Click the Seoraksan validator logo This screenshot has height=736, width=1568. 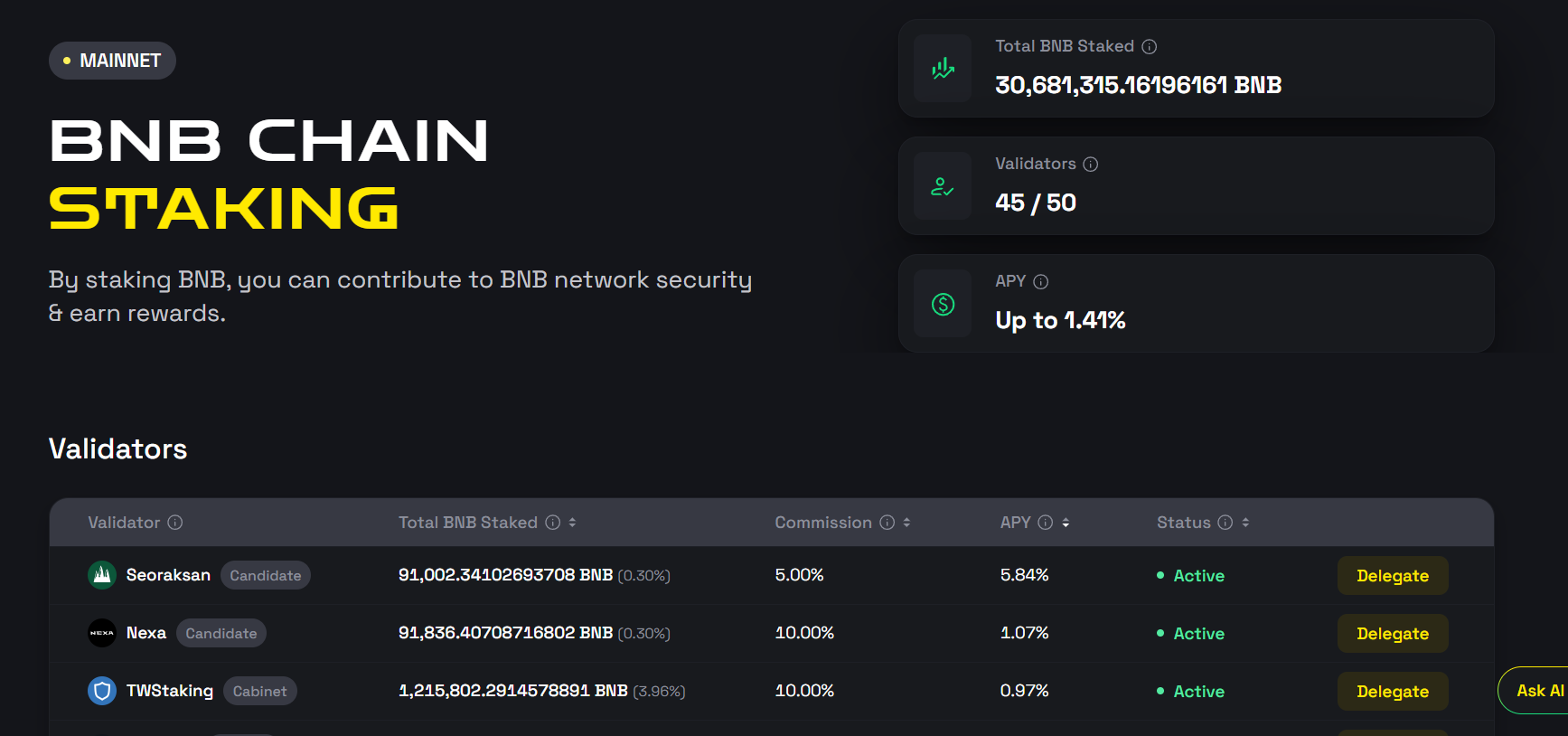(x=102, y=575)
